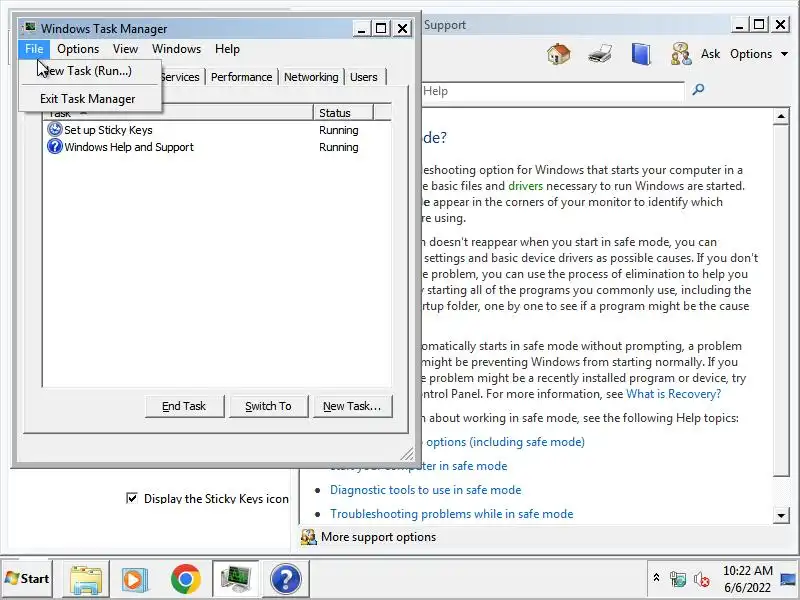The width and height of the screenshot is (800, 600).
Task: Click the network tray icon
Action: 678,579
